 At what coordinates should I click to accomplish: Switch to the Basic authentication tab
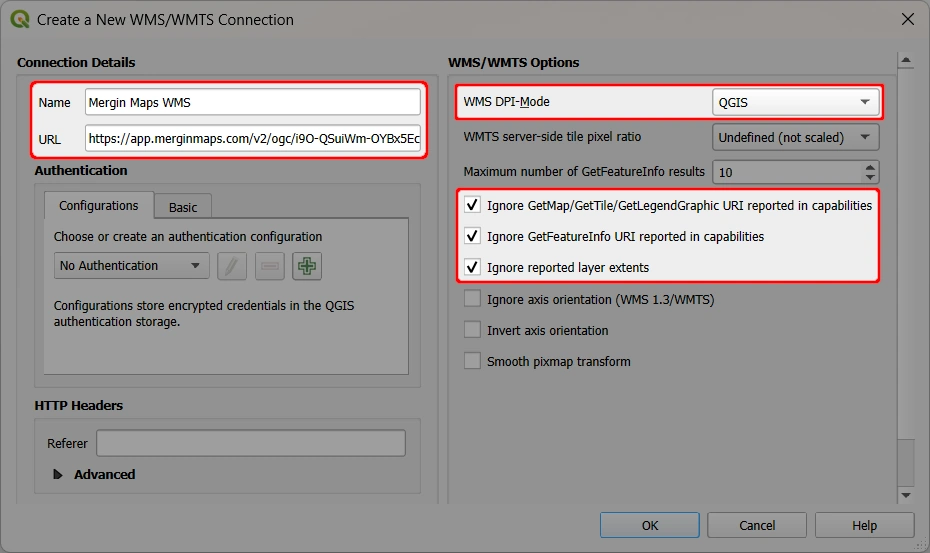tap(183, 207)
